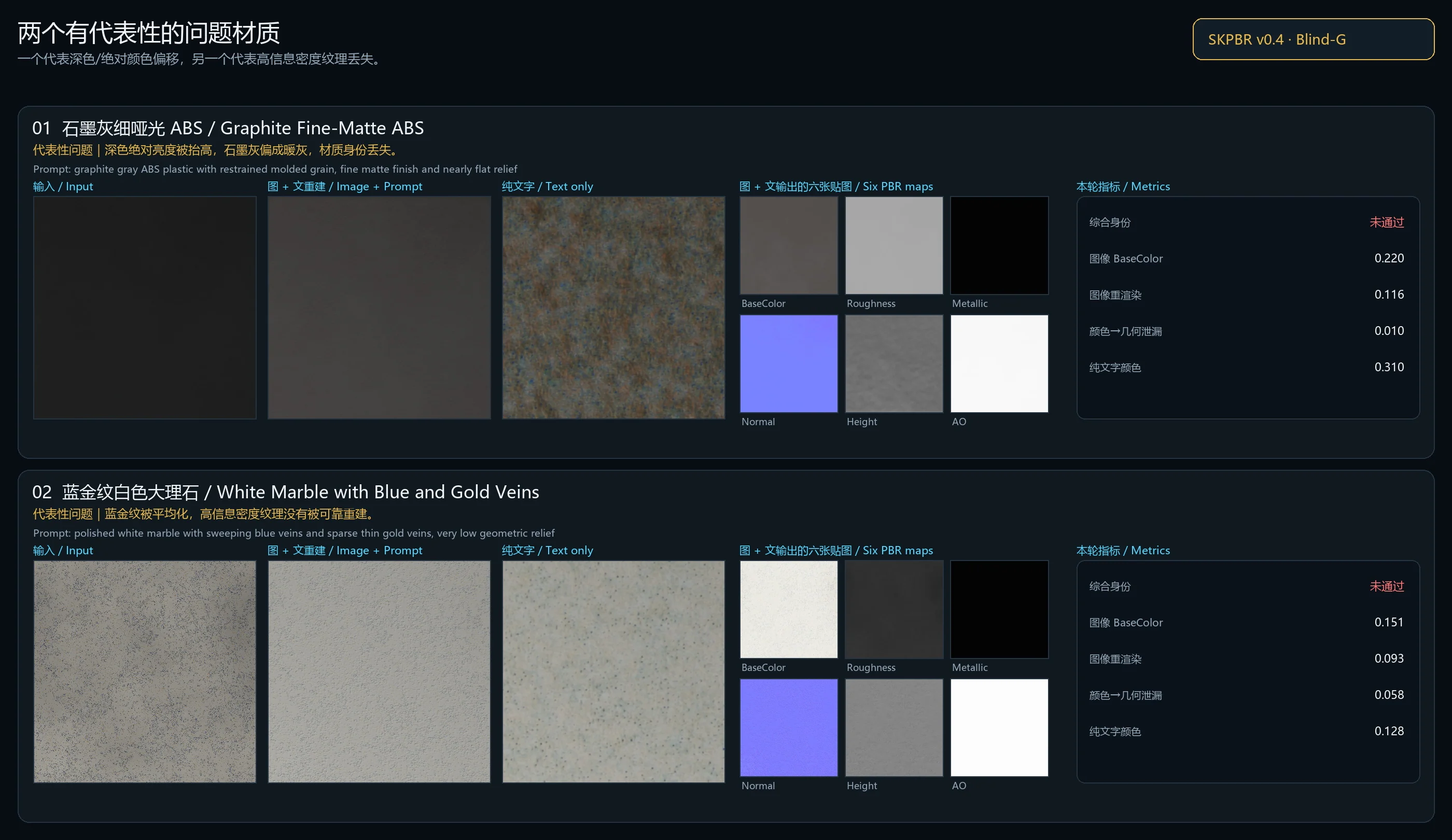Click the 纯文字颜色 value 0.128
This screenshot has width=1452, height=840.
click(x=1389, y=731)
